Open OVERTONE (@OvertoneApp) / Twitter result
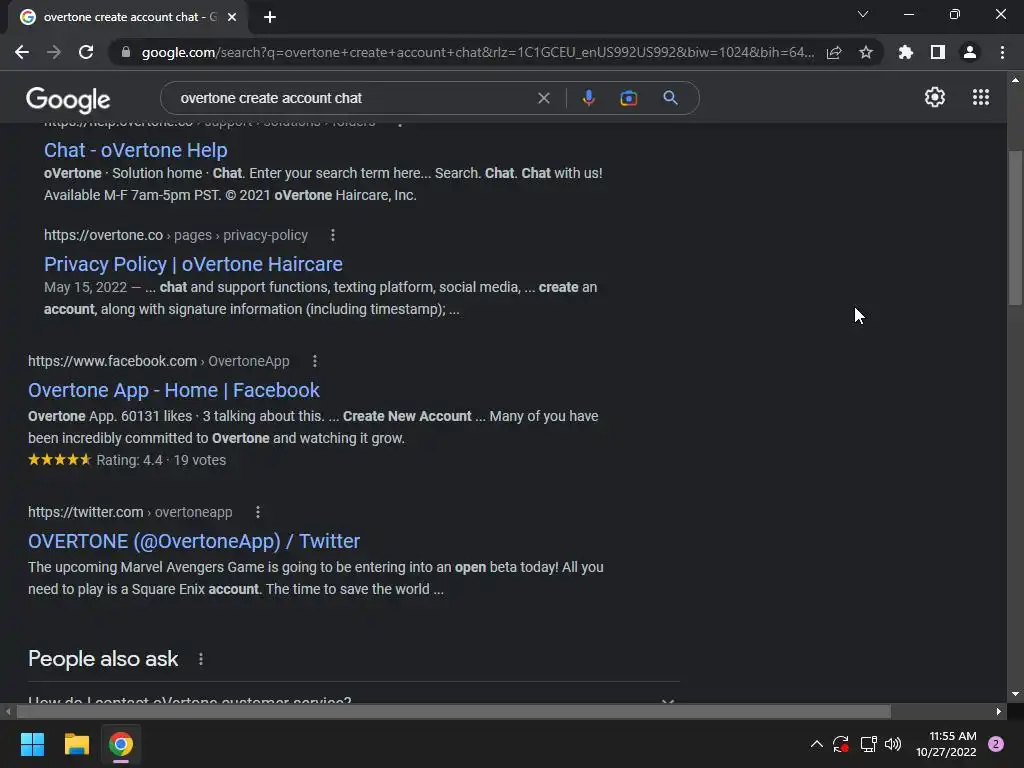1024x768 pixels. coord(194,541)
